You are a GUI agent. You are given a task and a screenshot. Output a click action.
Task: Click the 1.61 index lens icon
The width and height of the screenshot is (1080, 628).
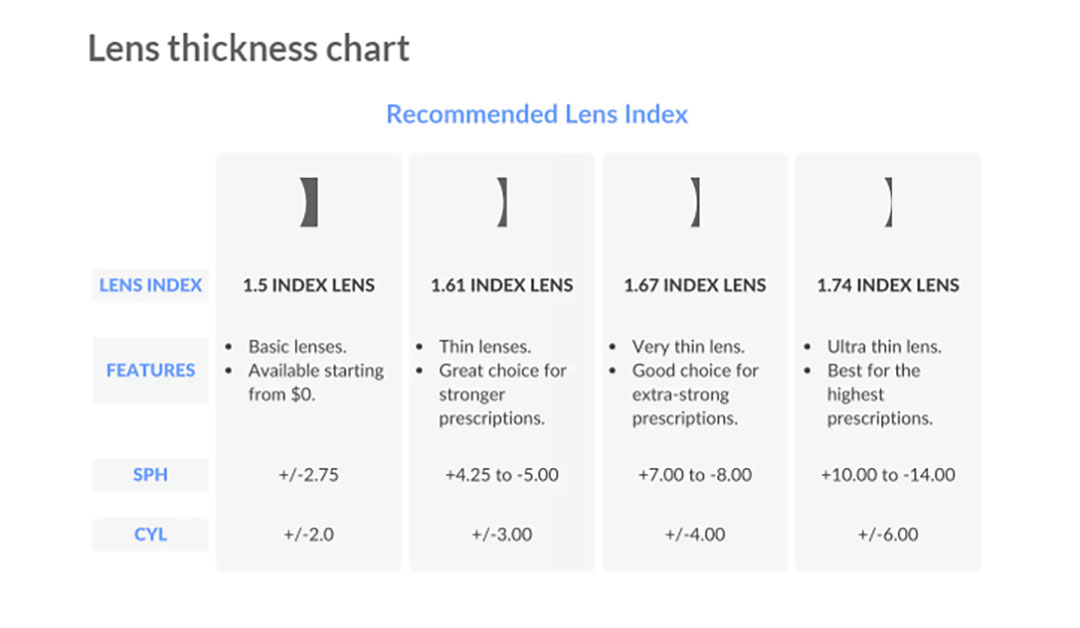pyautogui.click(x=502, y=202)
